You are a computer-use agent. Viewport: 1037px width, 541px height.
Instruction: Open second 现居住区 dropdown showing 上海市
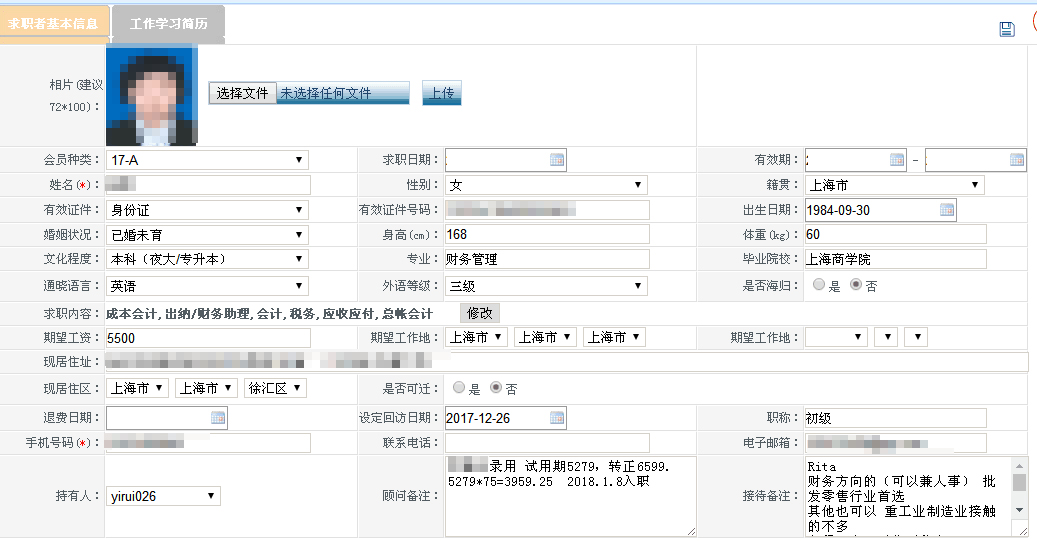click(206, 388)
